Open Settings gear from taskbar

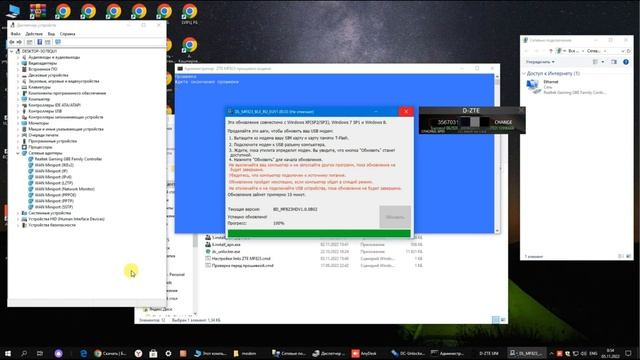tap(168, 353)
